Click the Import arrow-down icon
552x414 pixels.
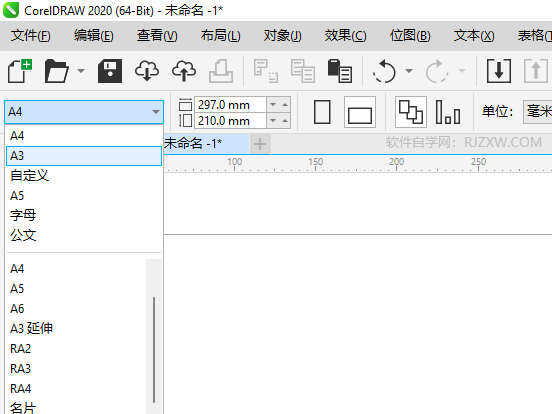[499, 71]
